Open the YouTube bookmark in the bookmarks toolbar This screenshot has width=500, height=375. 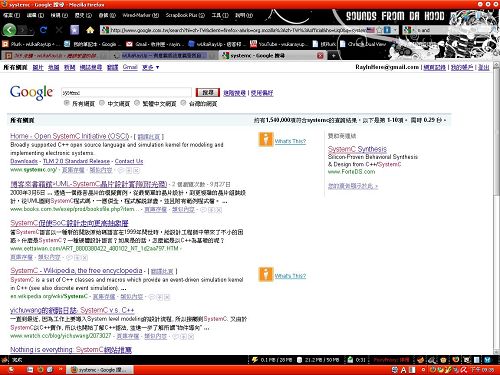[278, 44]
